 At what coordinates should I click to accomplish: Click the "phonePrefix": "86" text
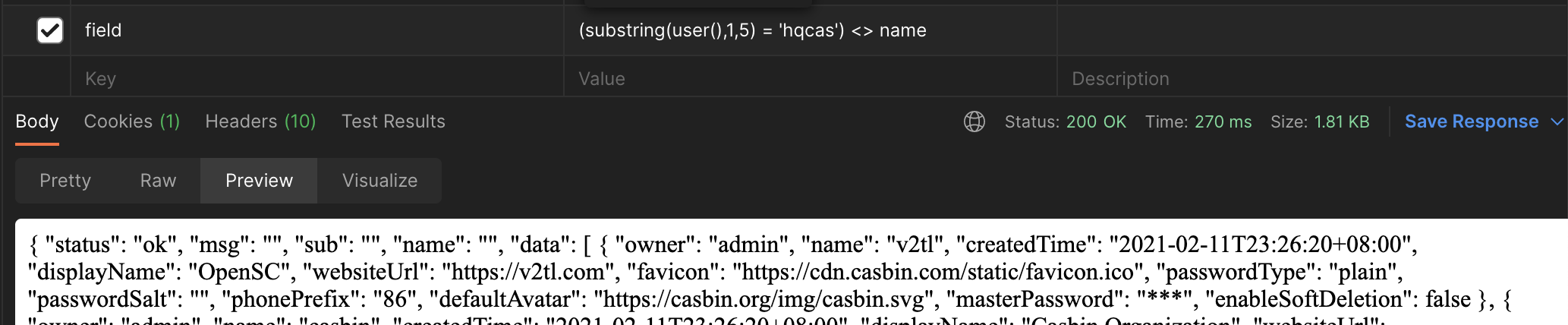coord(320,299)
